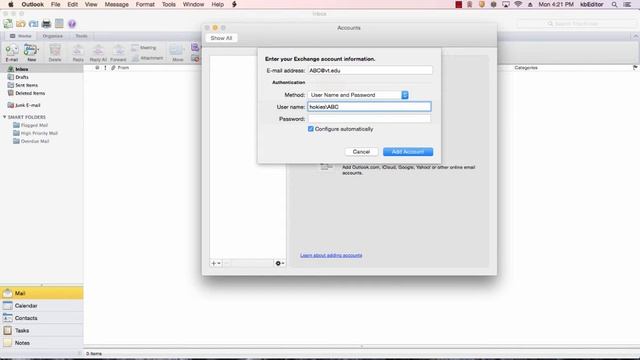
Task: Click the Forward ribbon icon
Action: click(118, 53)
